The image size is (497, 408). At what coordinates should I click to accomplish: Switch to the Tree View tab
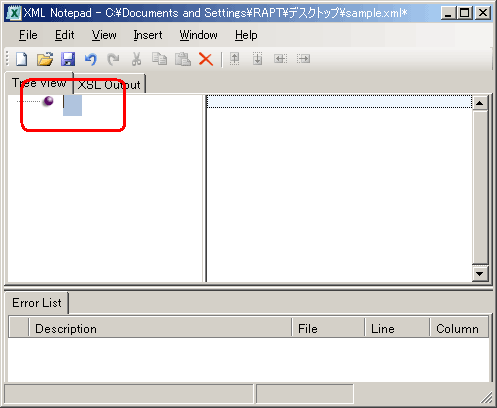[x=39, y=83]
